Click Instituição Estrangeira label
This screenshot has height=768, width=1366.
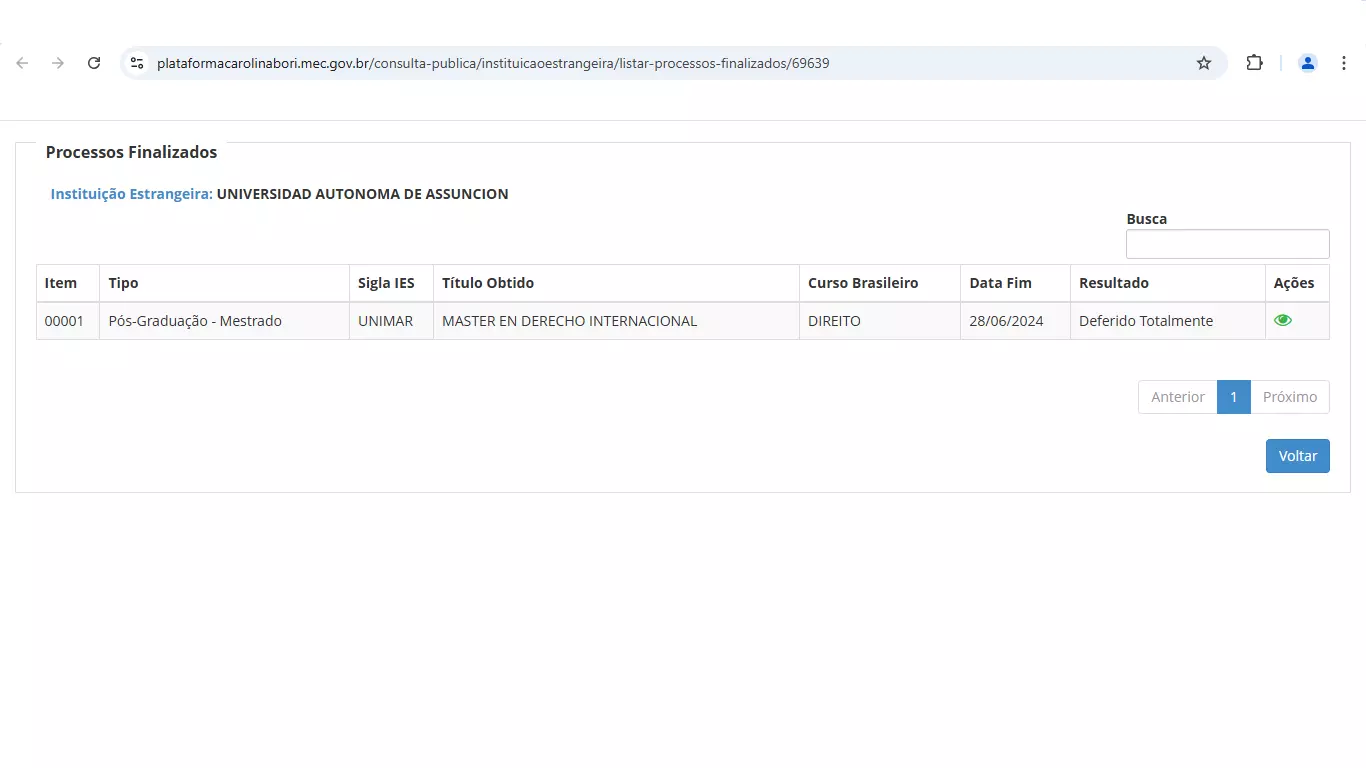[131, 194]
